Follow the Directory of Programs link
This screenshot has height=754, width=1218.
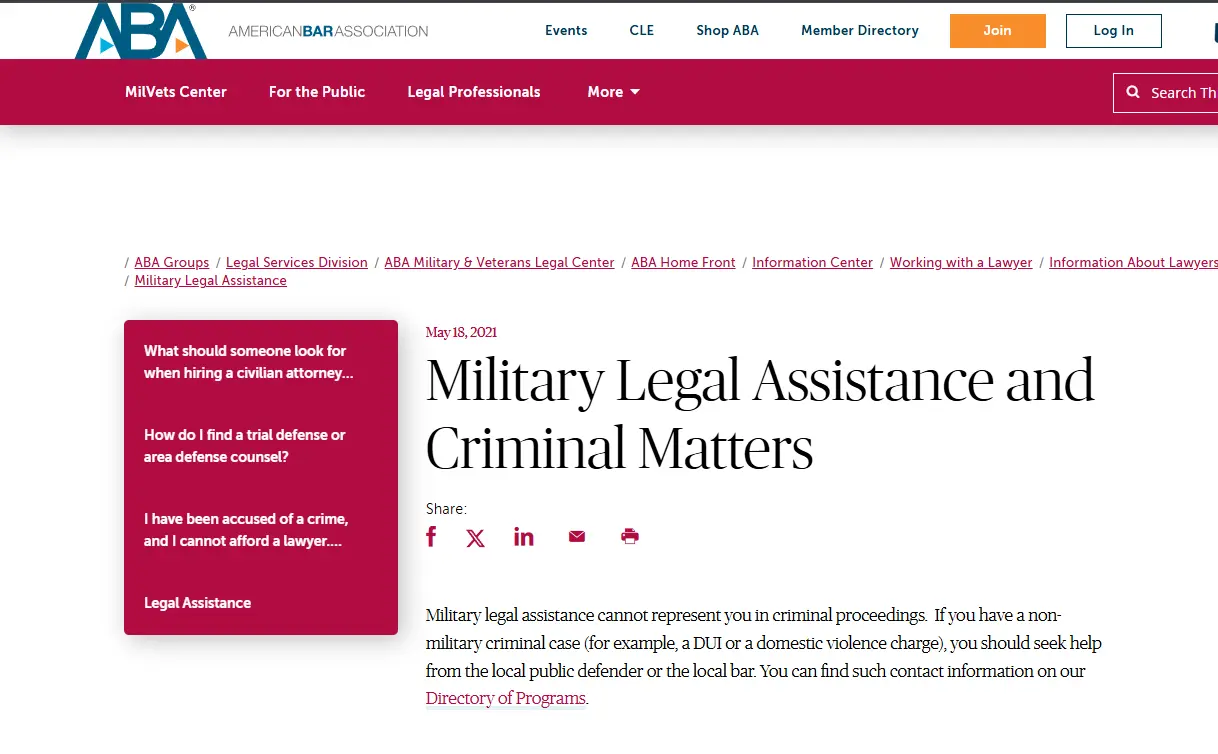pyautogui.click(x=506, y=698)
